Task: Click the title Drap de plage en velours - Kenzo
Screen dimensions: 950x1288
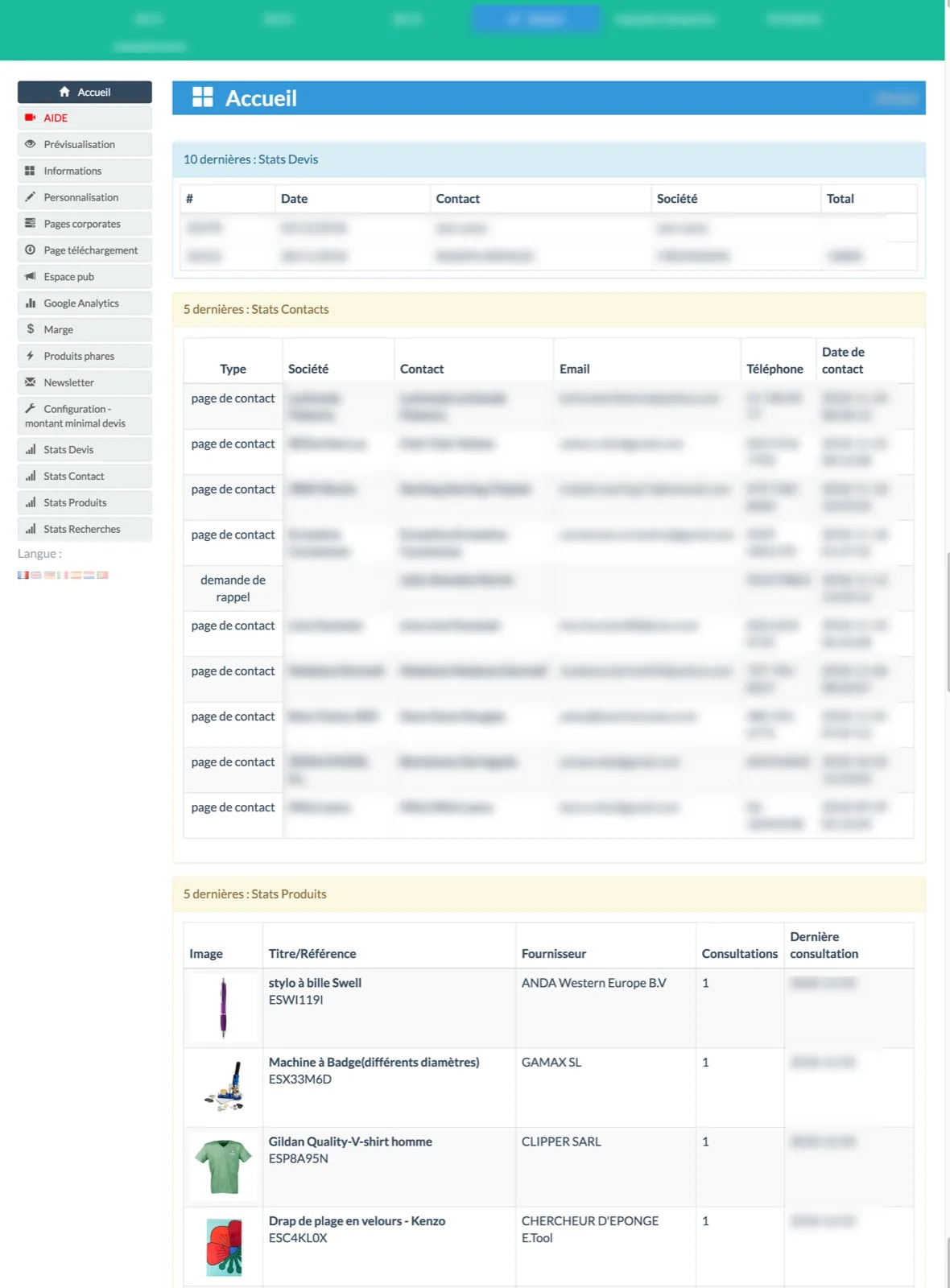Action: click(x=357, y=1221)
